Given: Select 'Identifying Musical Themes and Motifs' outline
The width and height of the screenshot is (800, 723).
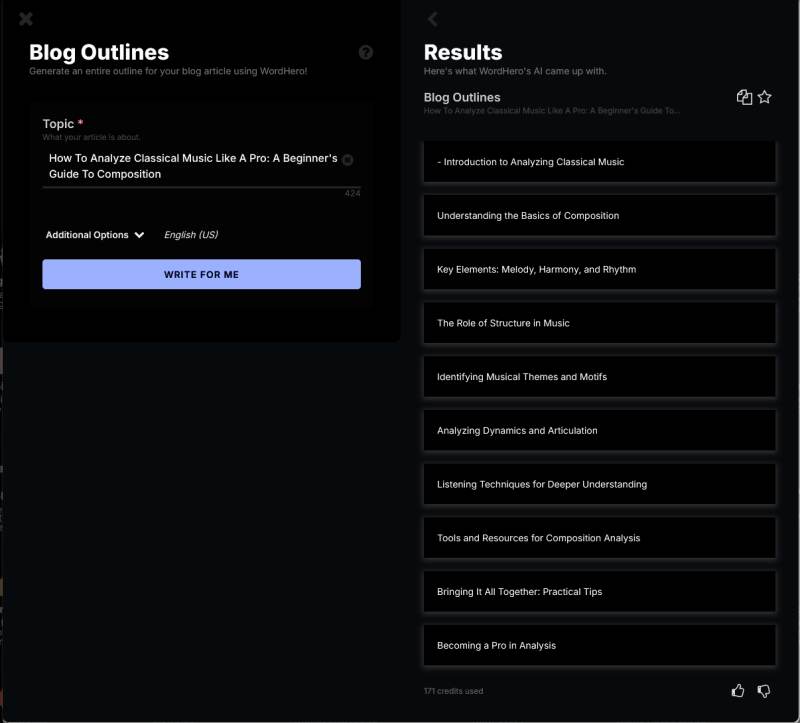Looking at the screenshot, I should point(599,377).
